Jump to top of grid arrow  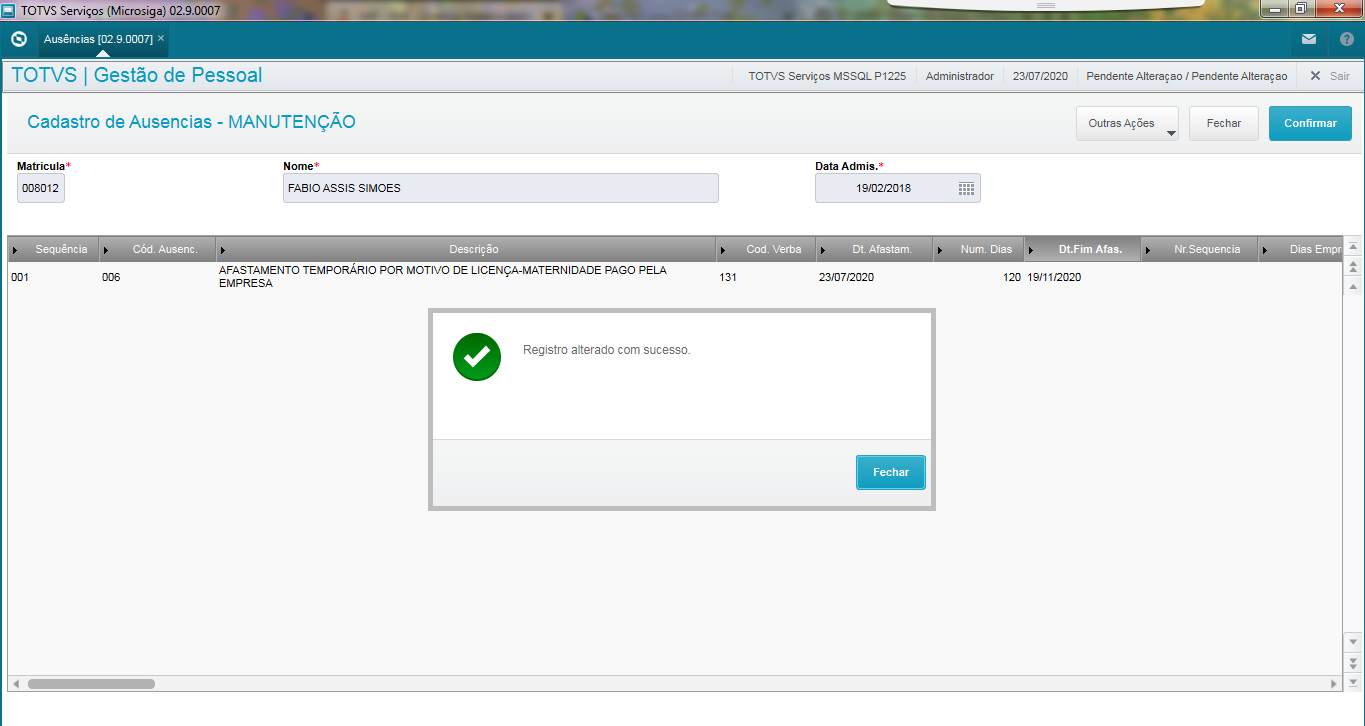point(1353,247)
